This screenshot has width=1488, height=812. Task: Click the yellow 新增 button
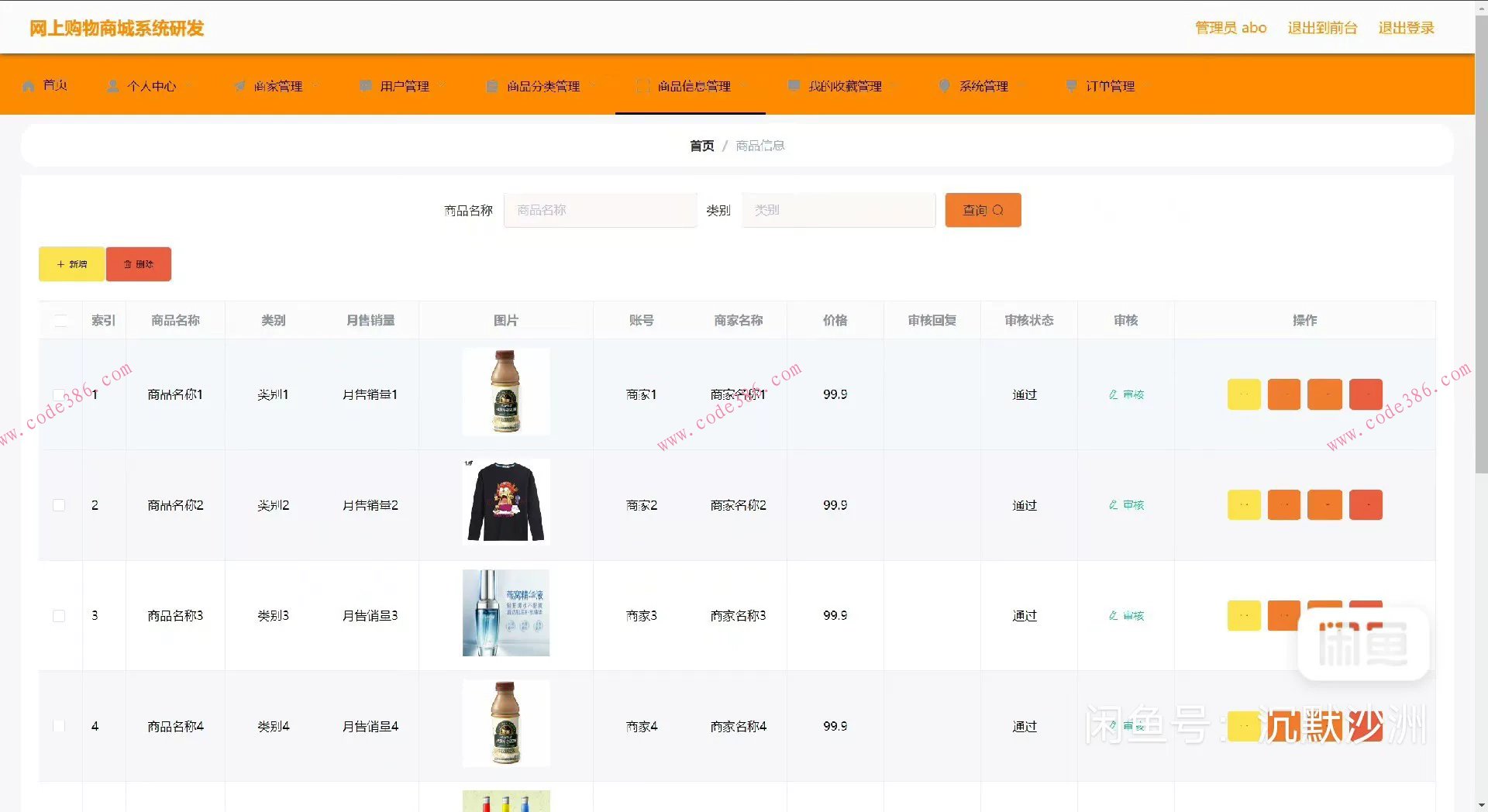point(71,263)
